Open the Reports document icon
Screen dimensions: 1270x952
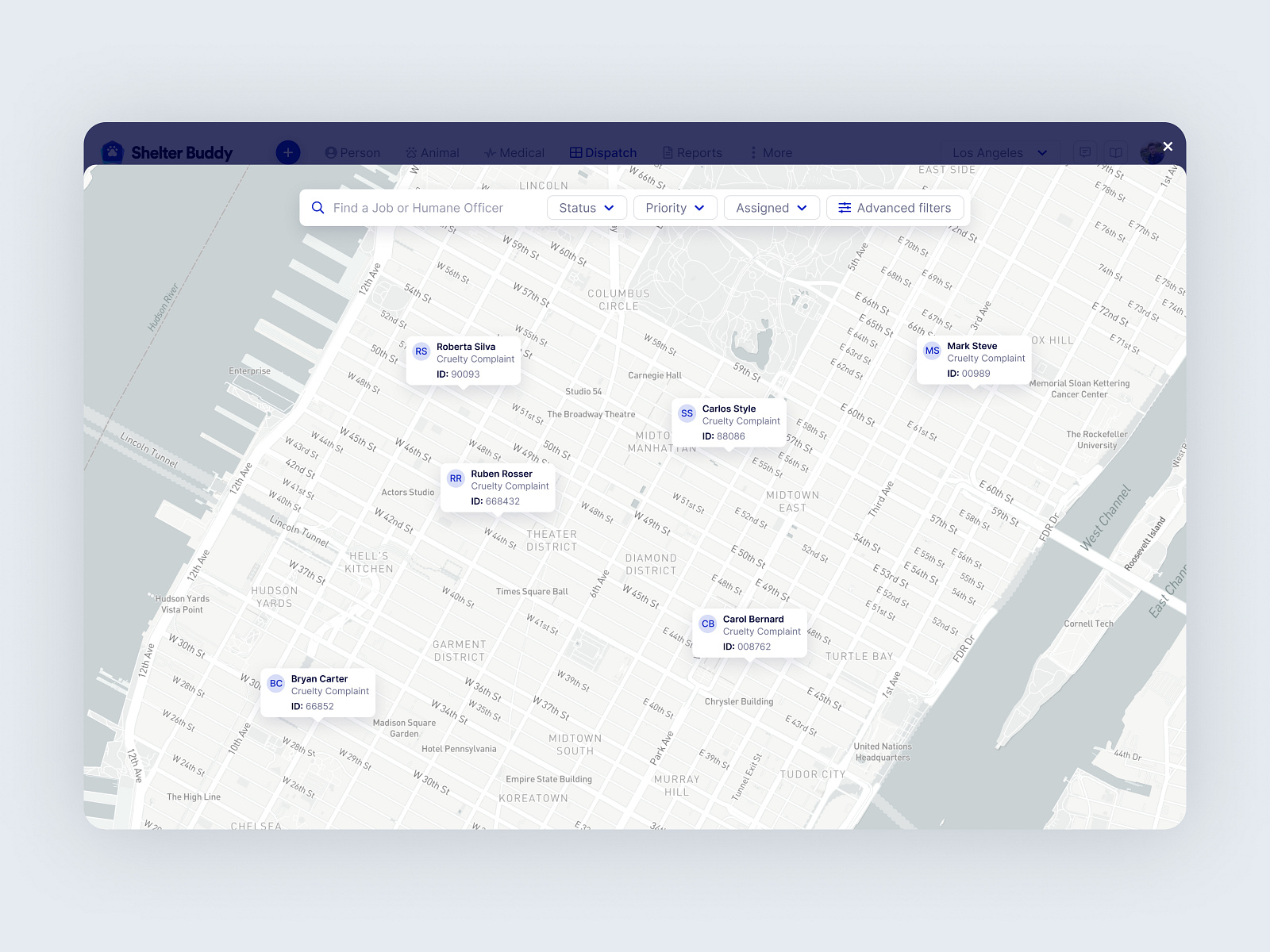[x=668, y=152]
